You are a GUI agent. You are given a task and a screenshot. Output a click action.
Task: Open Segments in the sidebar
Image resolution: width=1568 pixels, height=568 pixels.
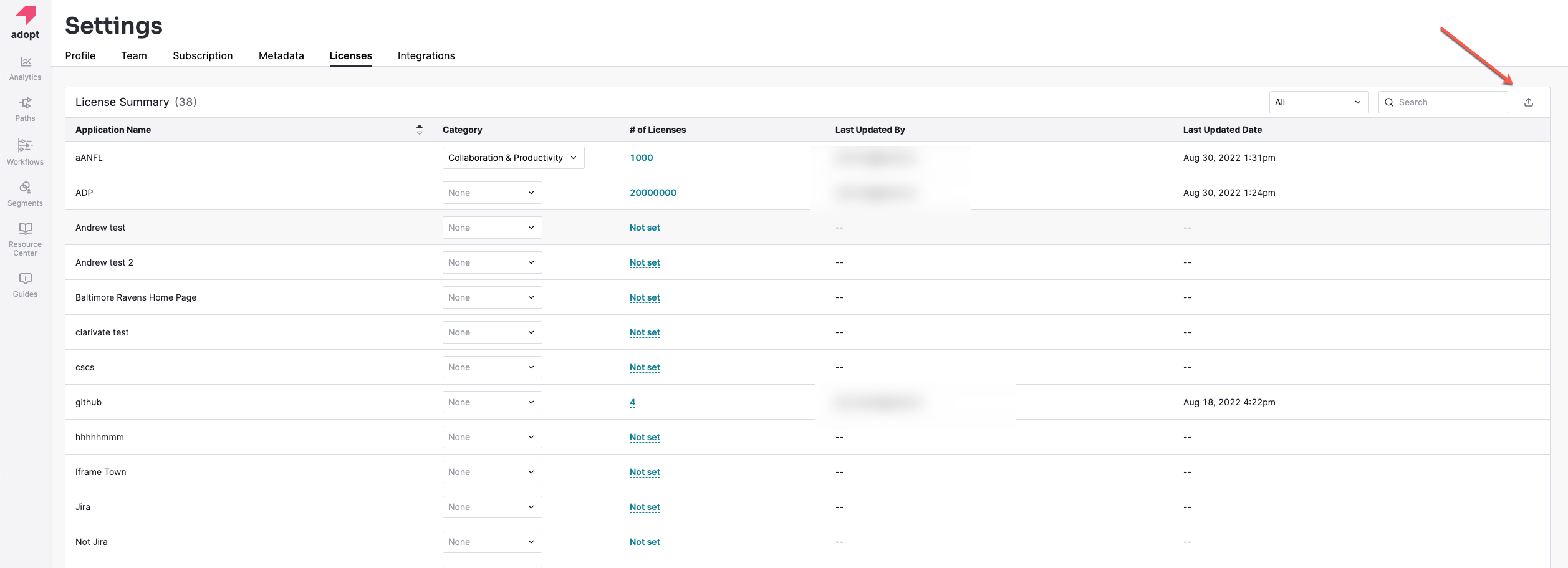click(26, 195)
